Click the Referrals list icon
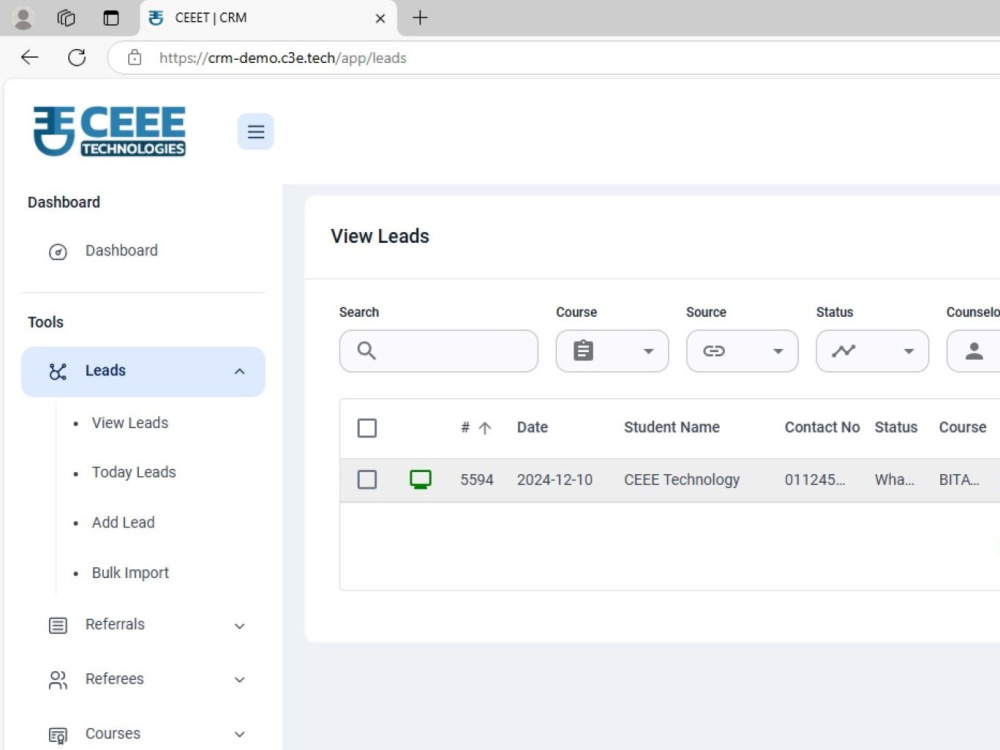 click(57, 626)
